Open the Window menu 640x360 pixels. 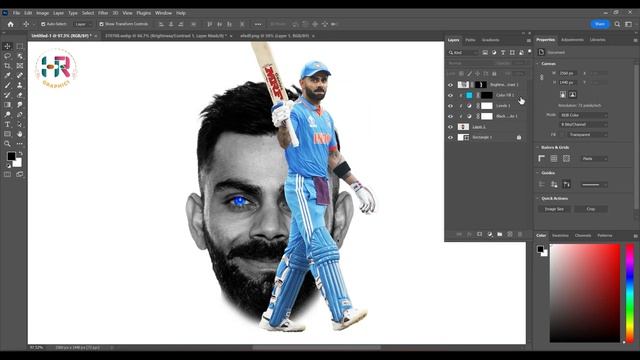click(163, 13)
